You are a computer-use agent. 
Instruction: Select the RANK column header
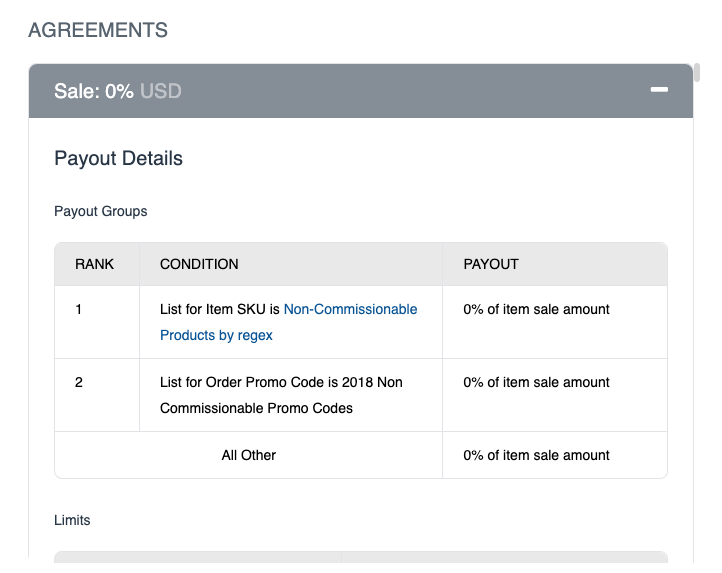[94, 264]
